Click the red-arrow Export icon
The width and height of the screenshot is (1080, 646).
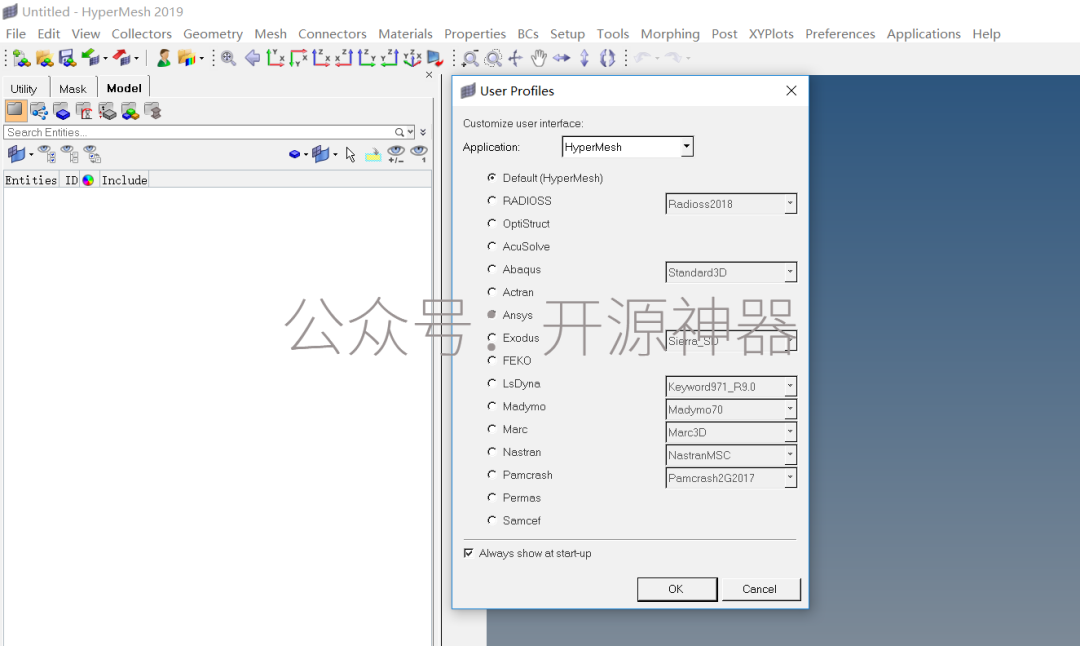[121, 59]
